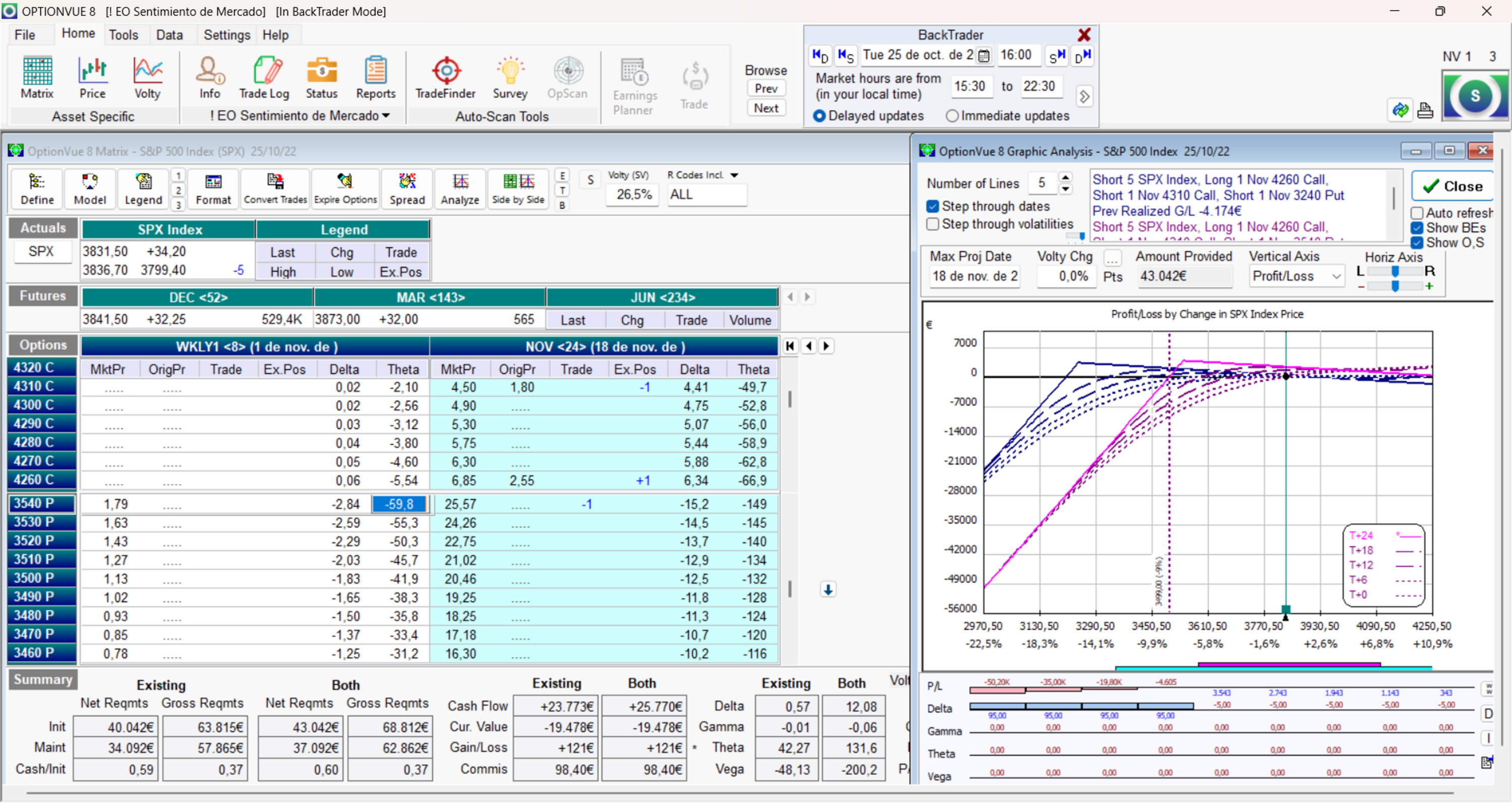1512x803 pixels.
Task: Close the BackTrader panel with red X
Action: [1084, 35]
